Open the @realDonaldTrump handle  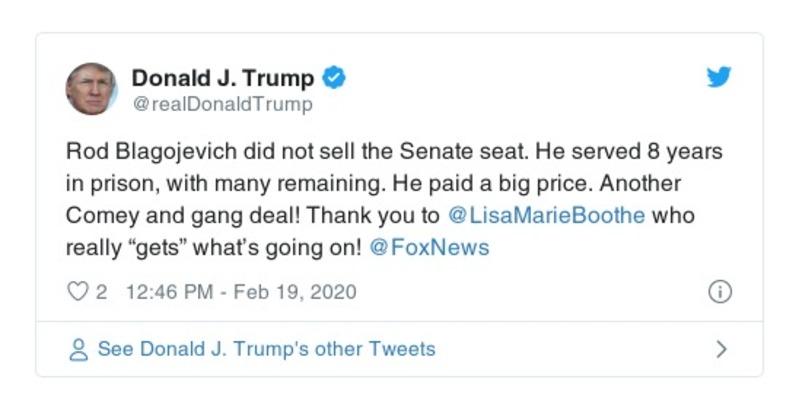(222, 104)
